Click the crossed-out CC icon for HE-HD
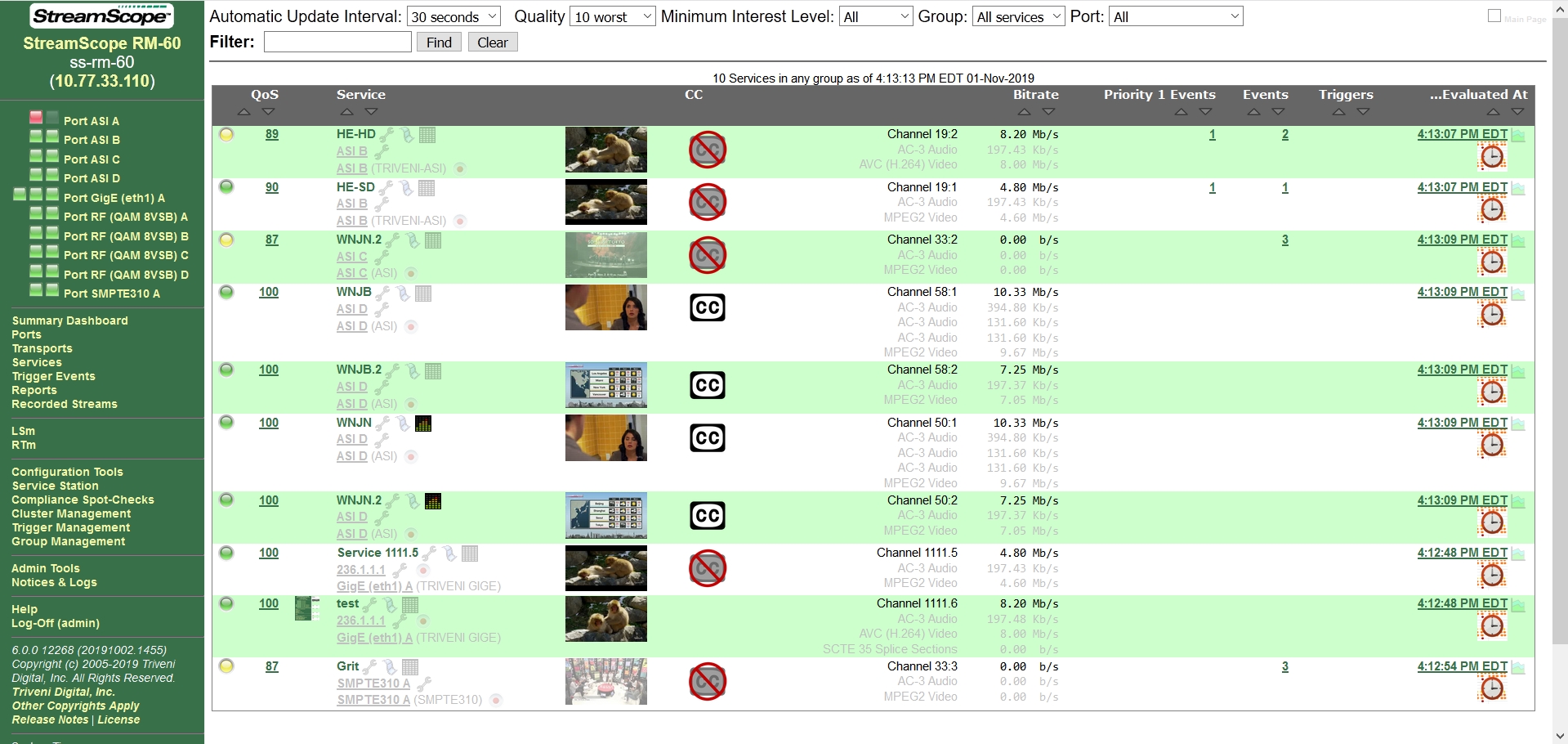This screenshot has width=1568, height=744. [x=708, y=150]
